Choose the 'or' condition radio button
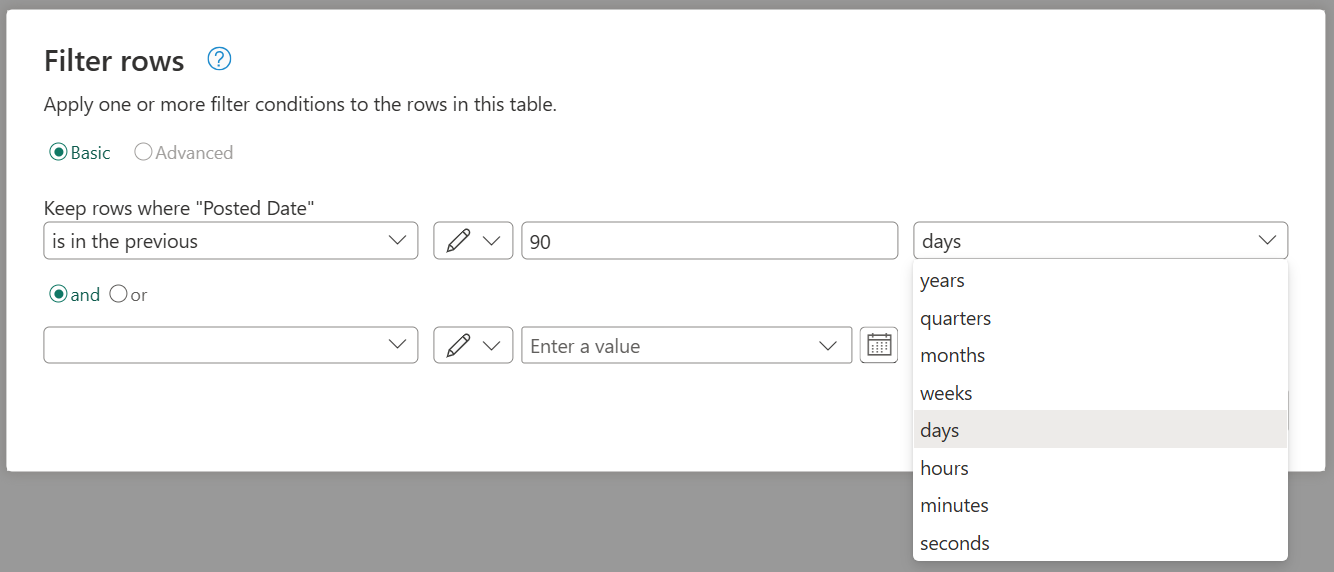Screen dimensions: 1334x572 point(118,295)
